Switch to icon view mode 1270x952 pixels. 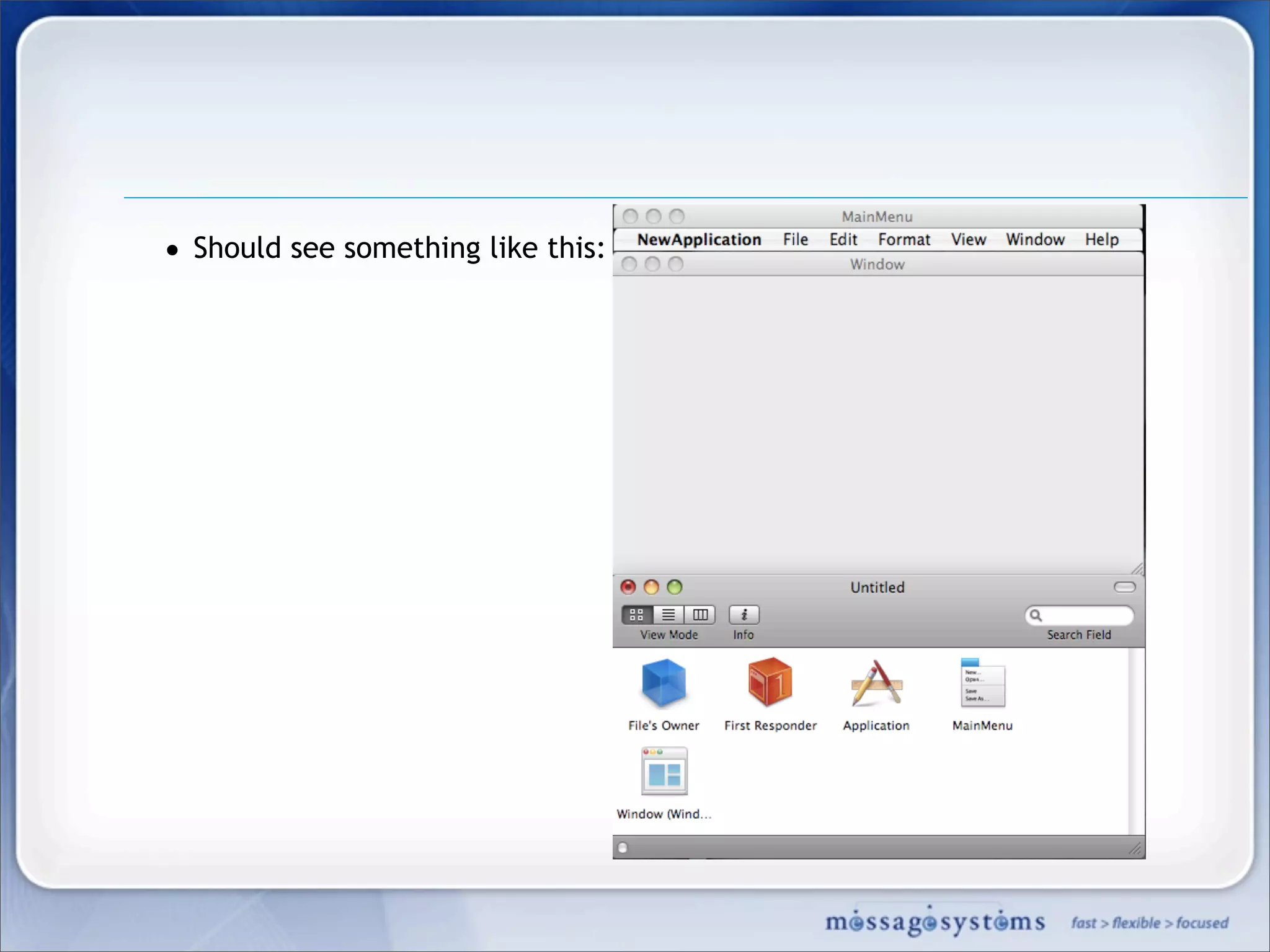click(x=637, y=615)
